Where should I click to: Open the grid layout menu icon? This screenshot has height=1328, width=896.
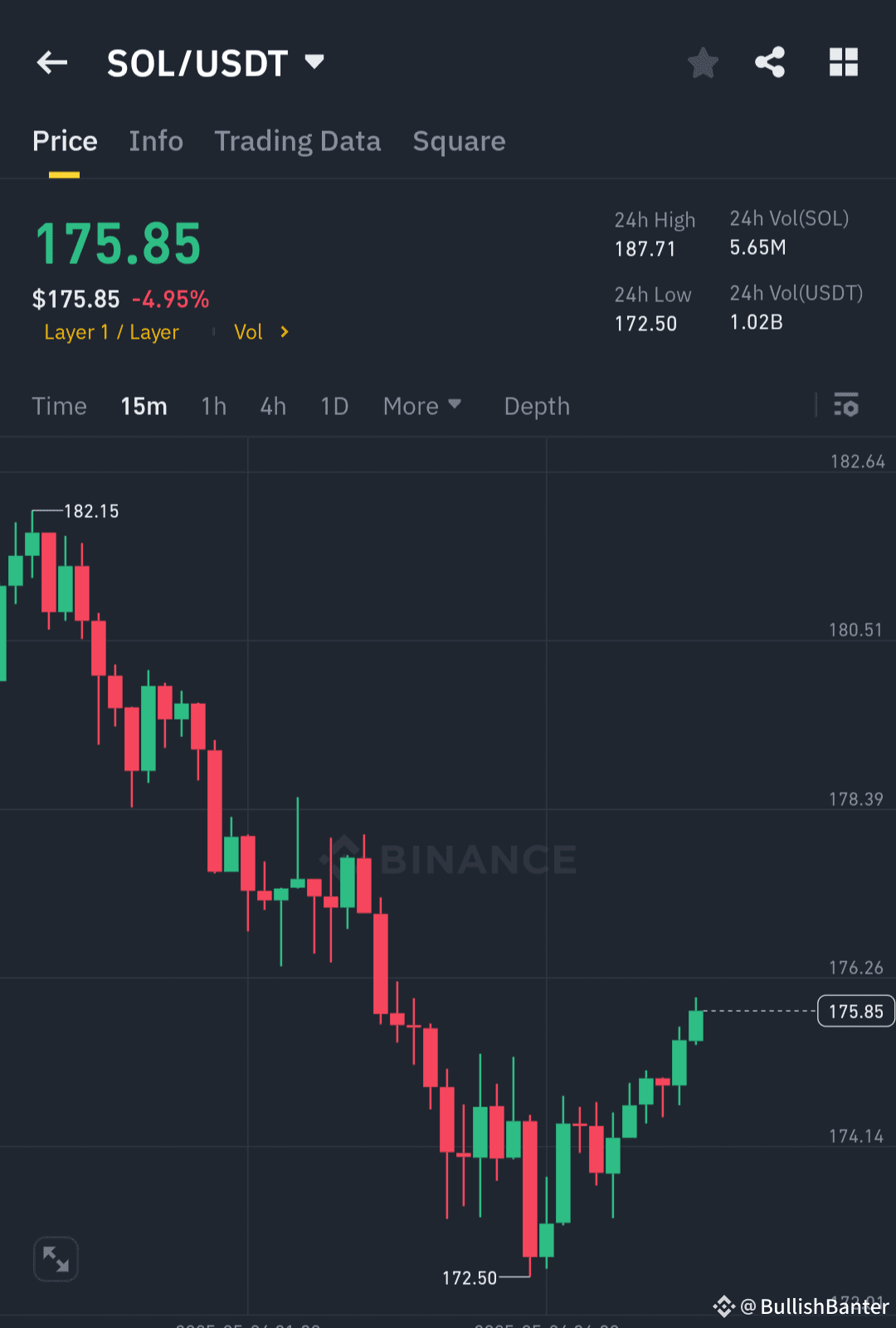pos(843,61)
